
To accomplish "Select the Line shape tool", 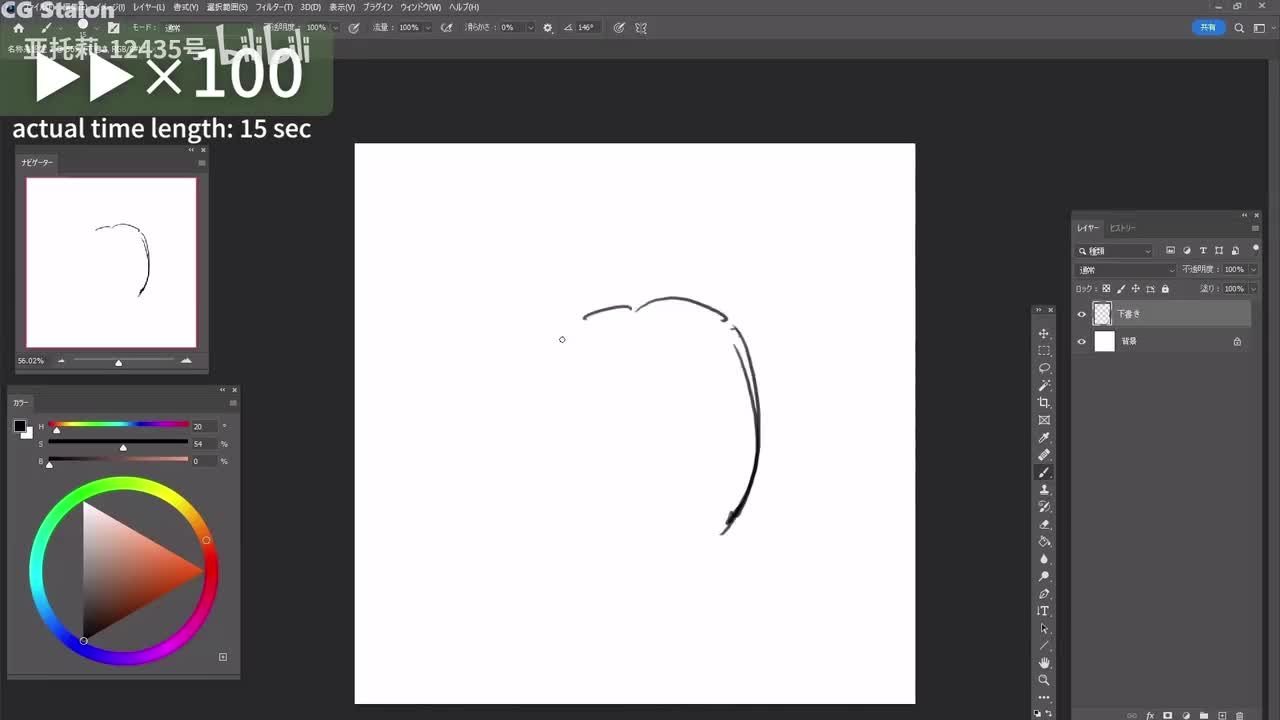I will tap(1044, 646).
